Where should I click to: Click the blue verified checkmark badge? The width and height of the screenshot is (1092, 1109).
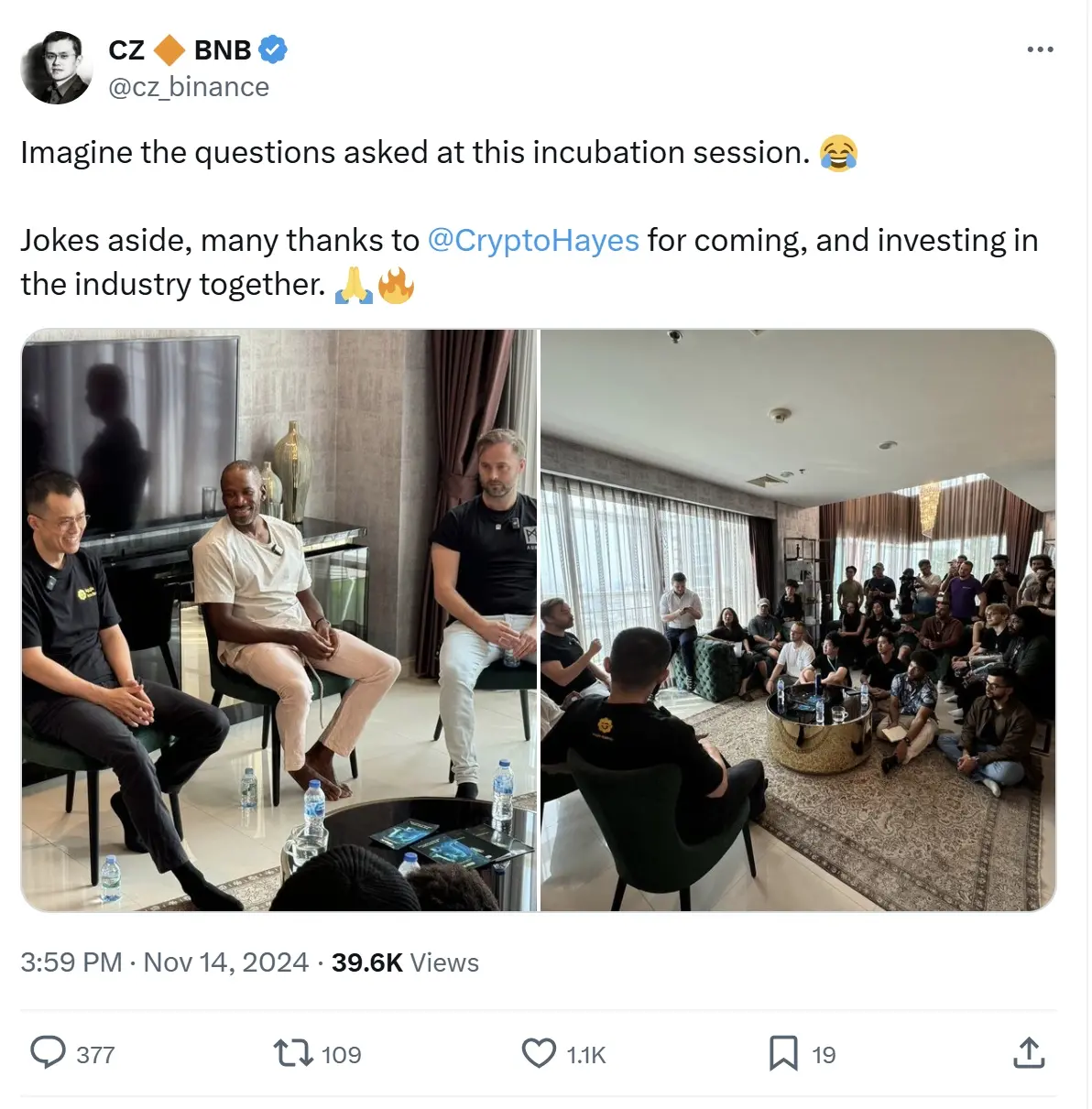(273, 49)
